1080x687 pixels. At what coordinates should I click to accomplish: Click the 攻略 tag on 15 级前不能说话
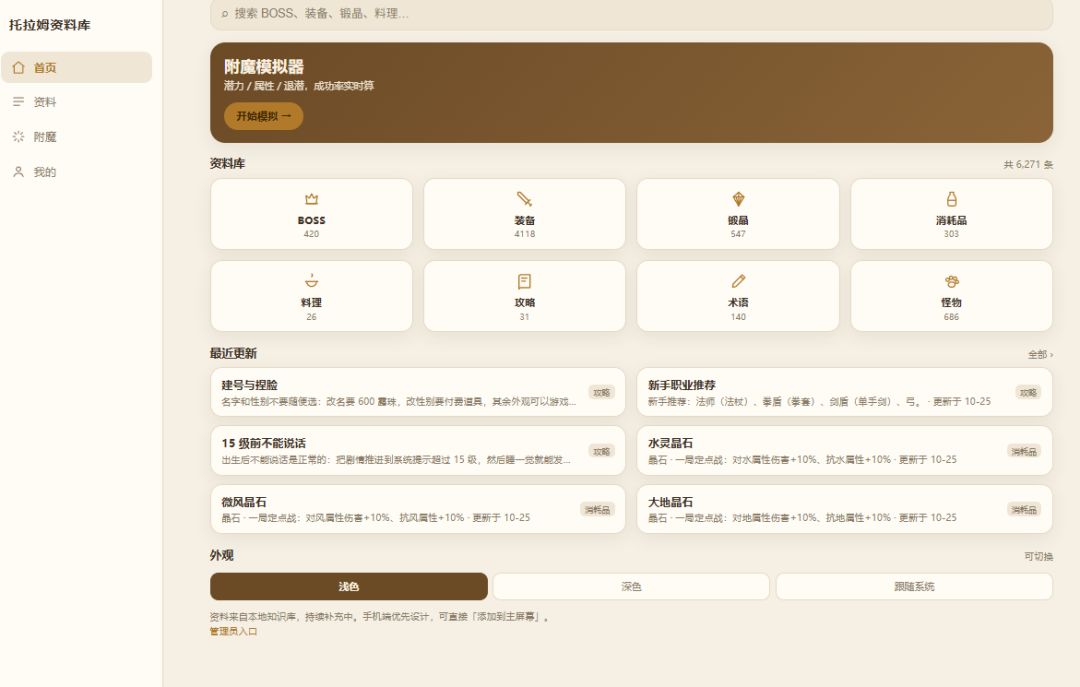click(x=601, y=451)
